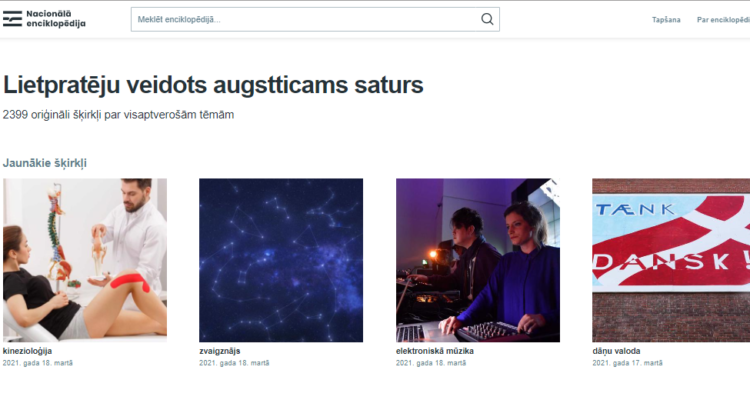Viewport: 750px width, 400px height.
Task: Click the Lietpratēju veidots augstticams saturs heading
Action: click(213, 85)
